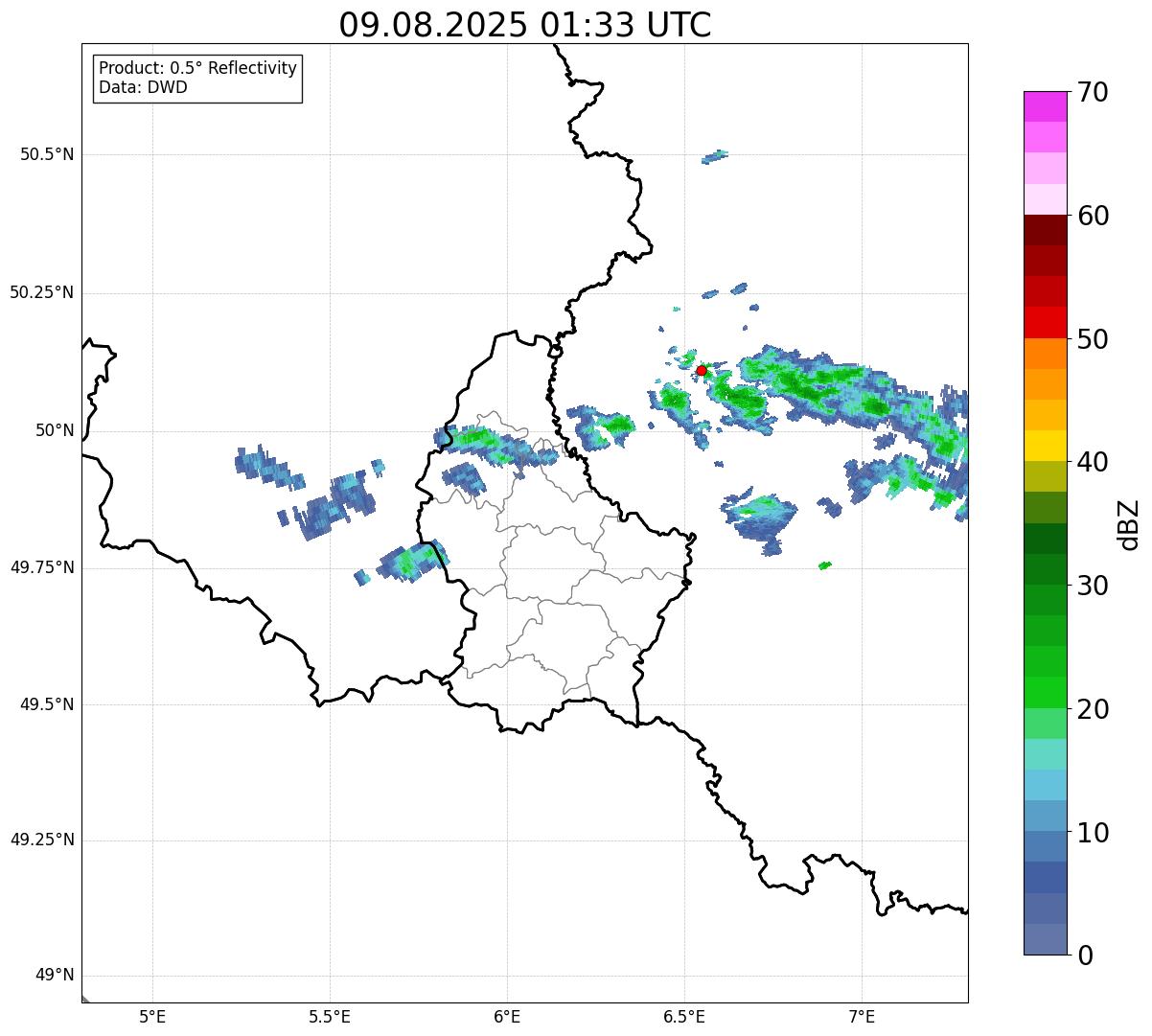The width and height of the screenshot is (1152, 1036).
Task: Click the bright red colorbar segment above 50
Action: (x=1045, y=322)
